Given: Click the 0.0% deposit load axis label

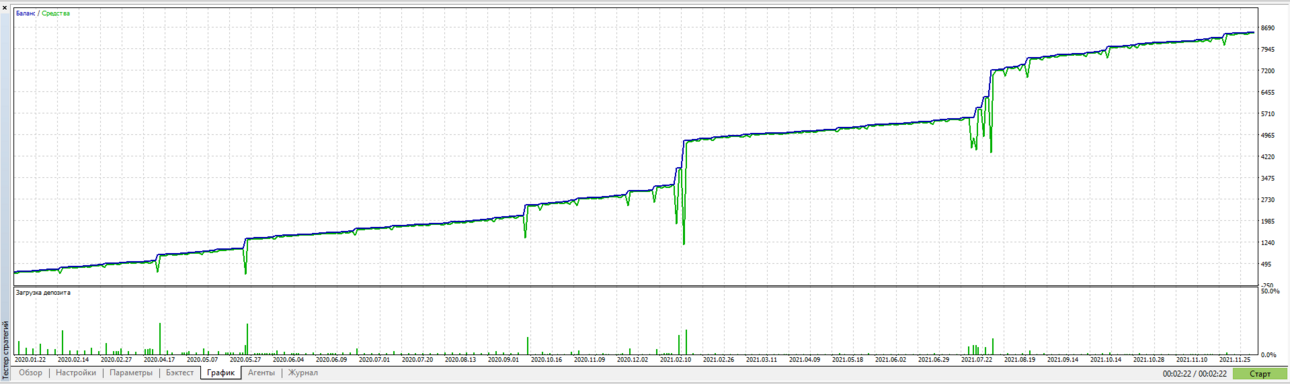Looking at the screenshot, I should coord(1270,355).
